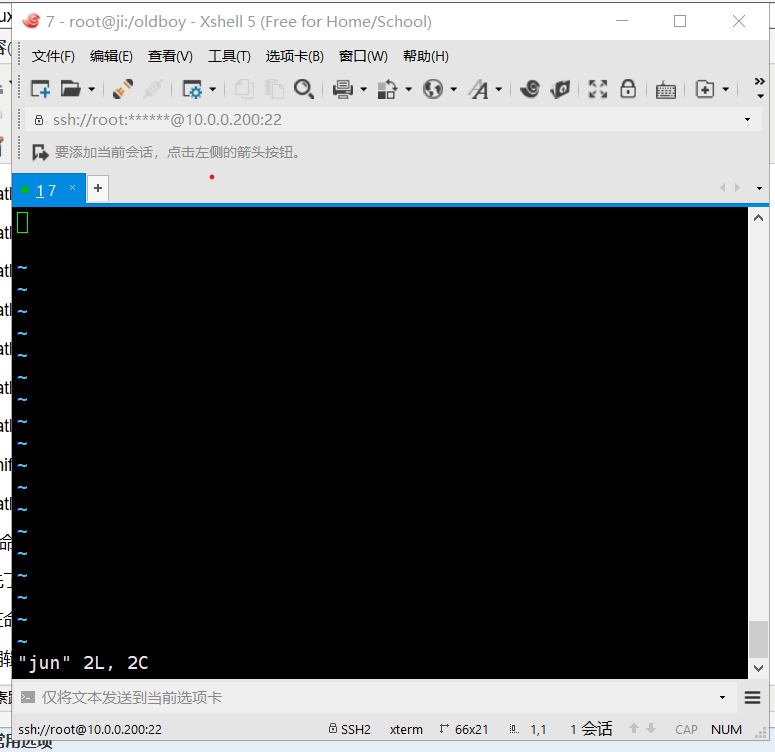Click the Font icon

[478, 89]
